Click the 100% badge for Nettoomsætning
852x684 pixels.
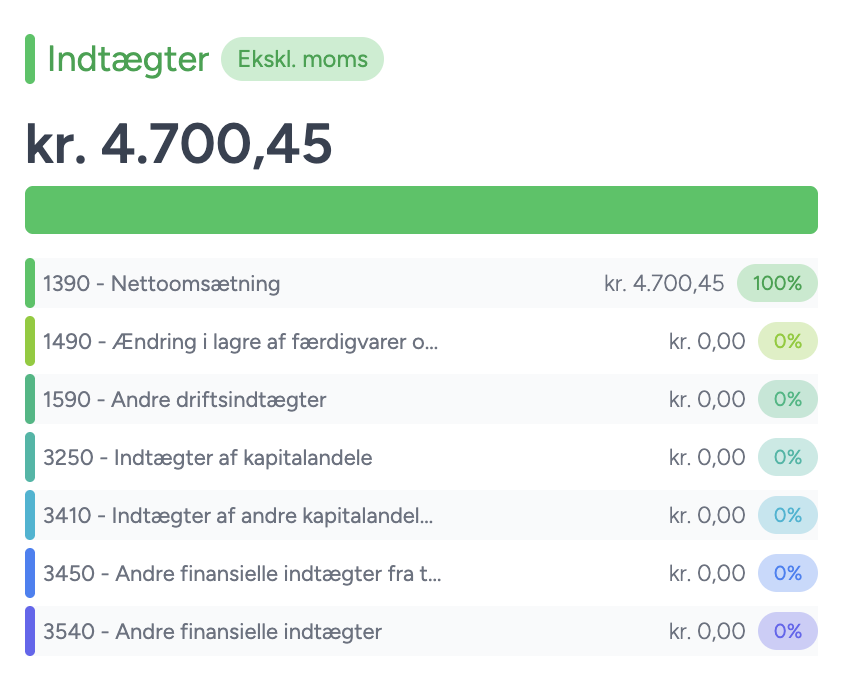click(x=777, y=284)
